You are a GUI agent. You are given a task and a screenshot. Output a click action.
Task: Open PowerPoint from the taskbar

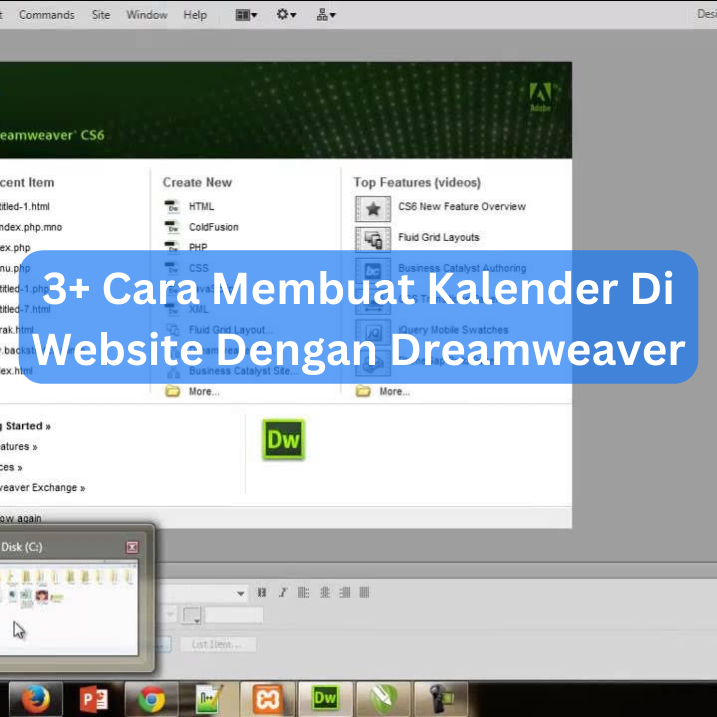point(94,699)
